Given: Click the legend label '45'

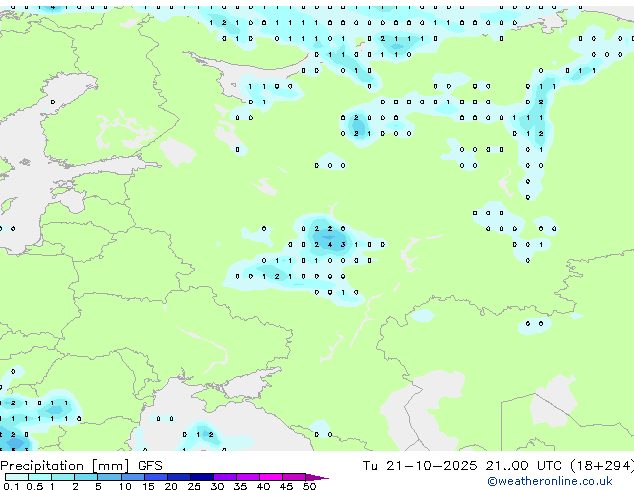Looking at the screenshot, I should click(x=286, y=486).
